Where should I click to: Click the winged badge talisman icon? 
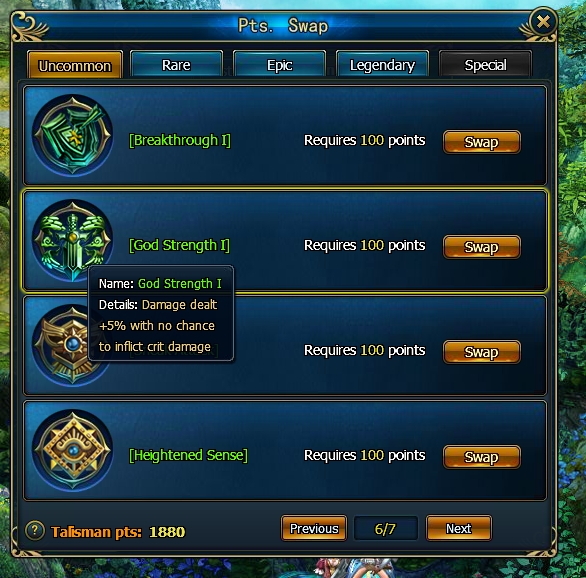[62, 345]
